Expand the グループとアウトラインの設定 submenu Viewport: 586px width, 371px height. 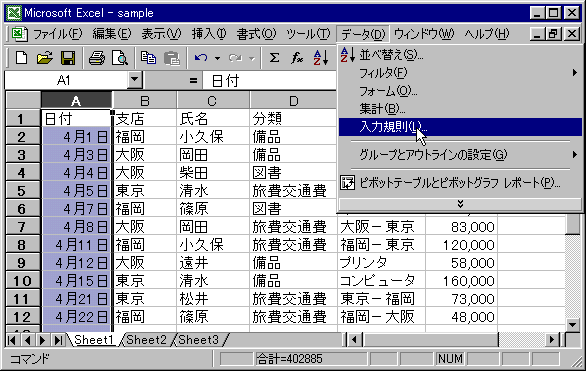click(x=574, y=154)
